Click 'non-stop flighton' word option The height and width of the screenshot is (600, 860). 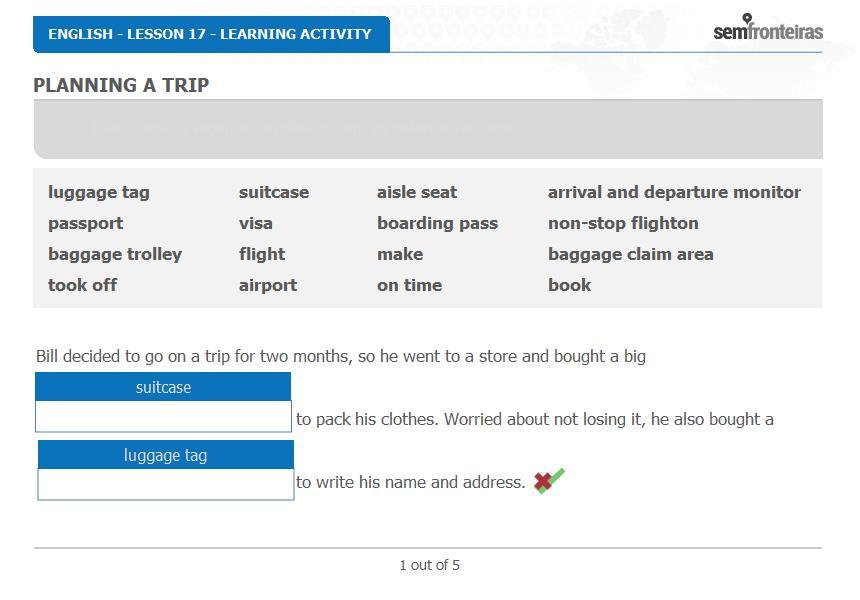coord(623,224)
